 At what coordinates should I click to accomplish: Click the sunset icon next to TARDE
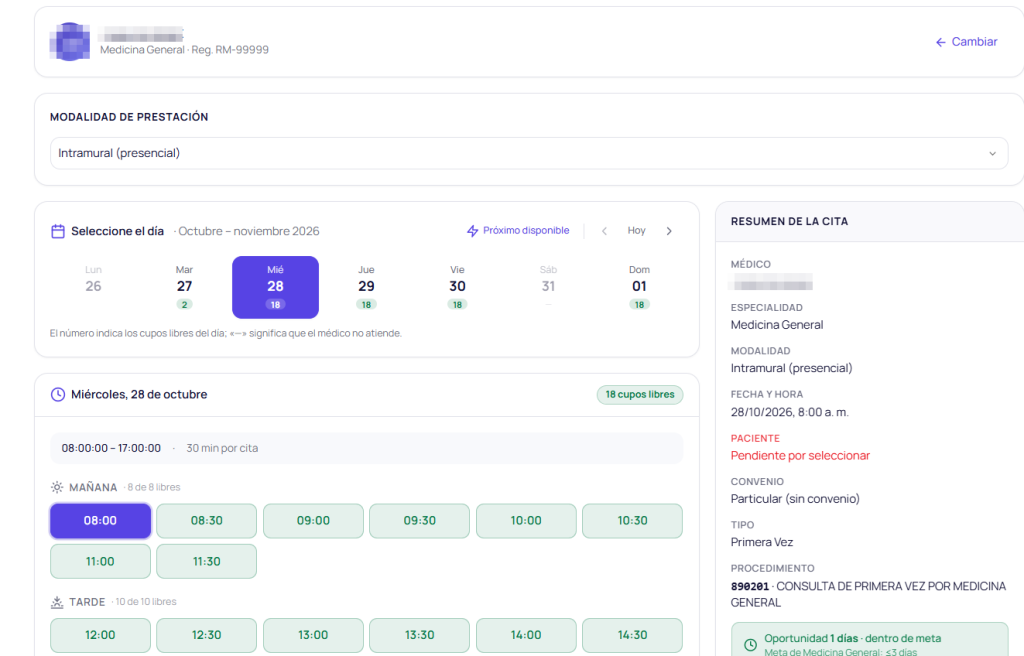pos(57,602)
